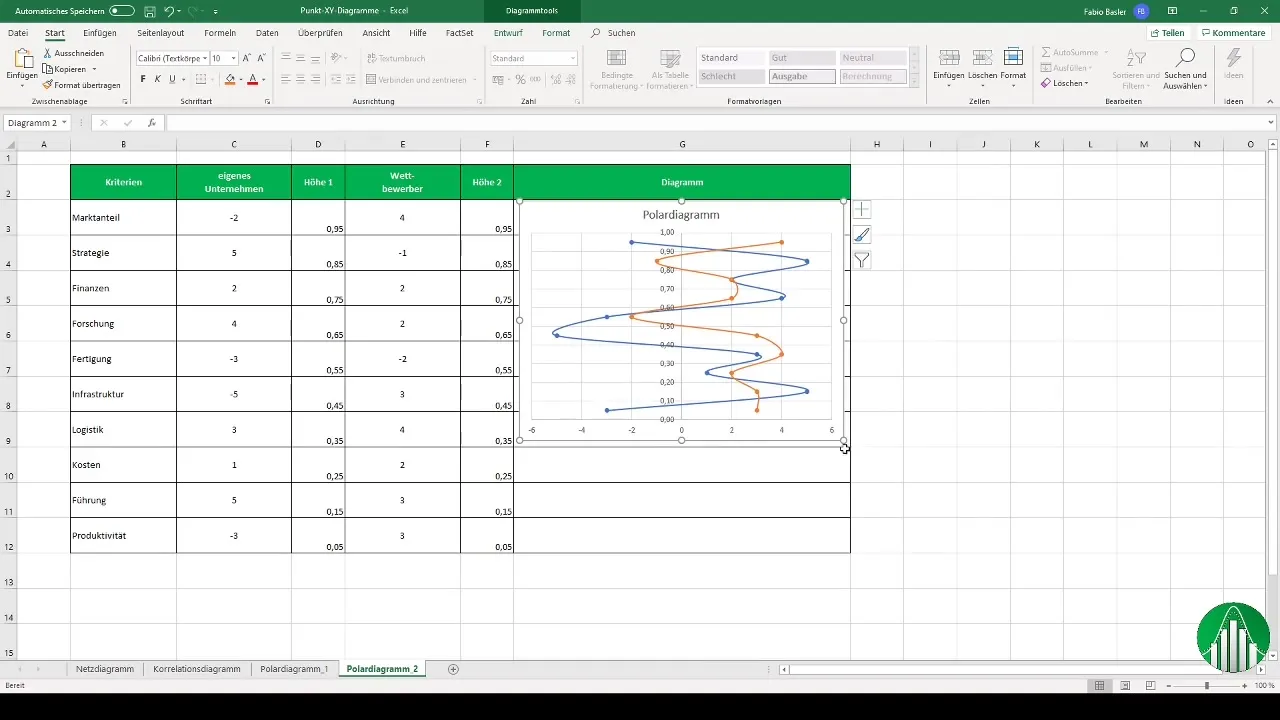Expand the Kopieren dropdown arrow
1280x720 pixels.
(x=94, y=69)
